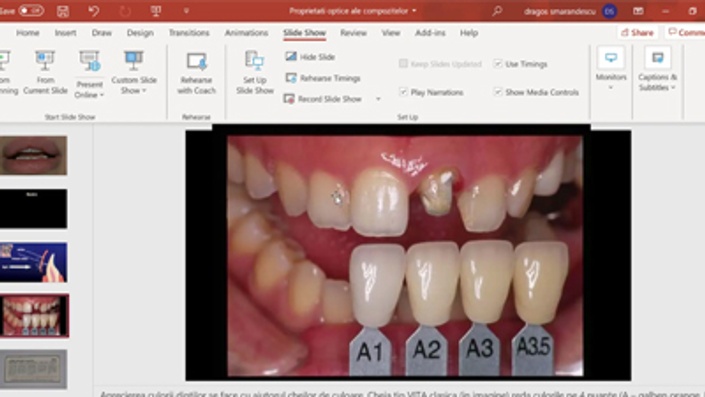The width and height of the screenshot is (705, 397).
Task: Expand the Record Slide Show dropdown arrow
Action: click(x=378, y=99)
